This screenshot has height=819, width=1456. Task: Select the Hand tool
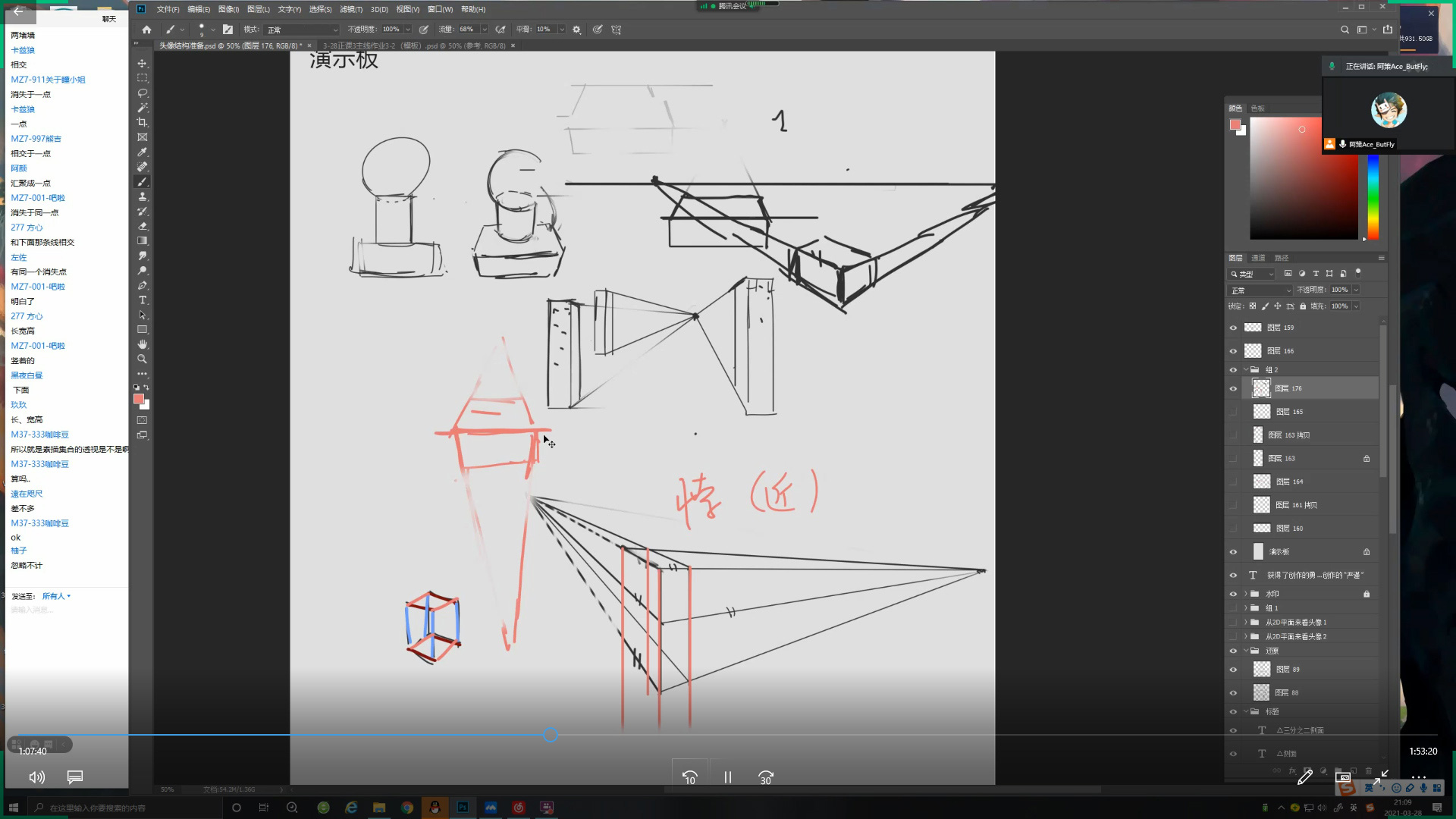tap(142, 344)
